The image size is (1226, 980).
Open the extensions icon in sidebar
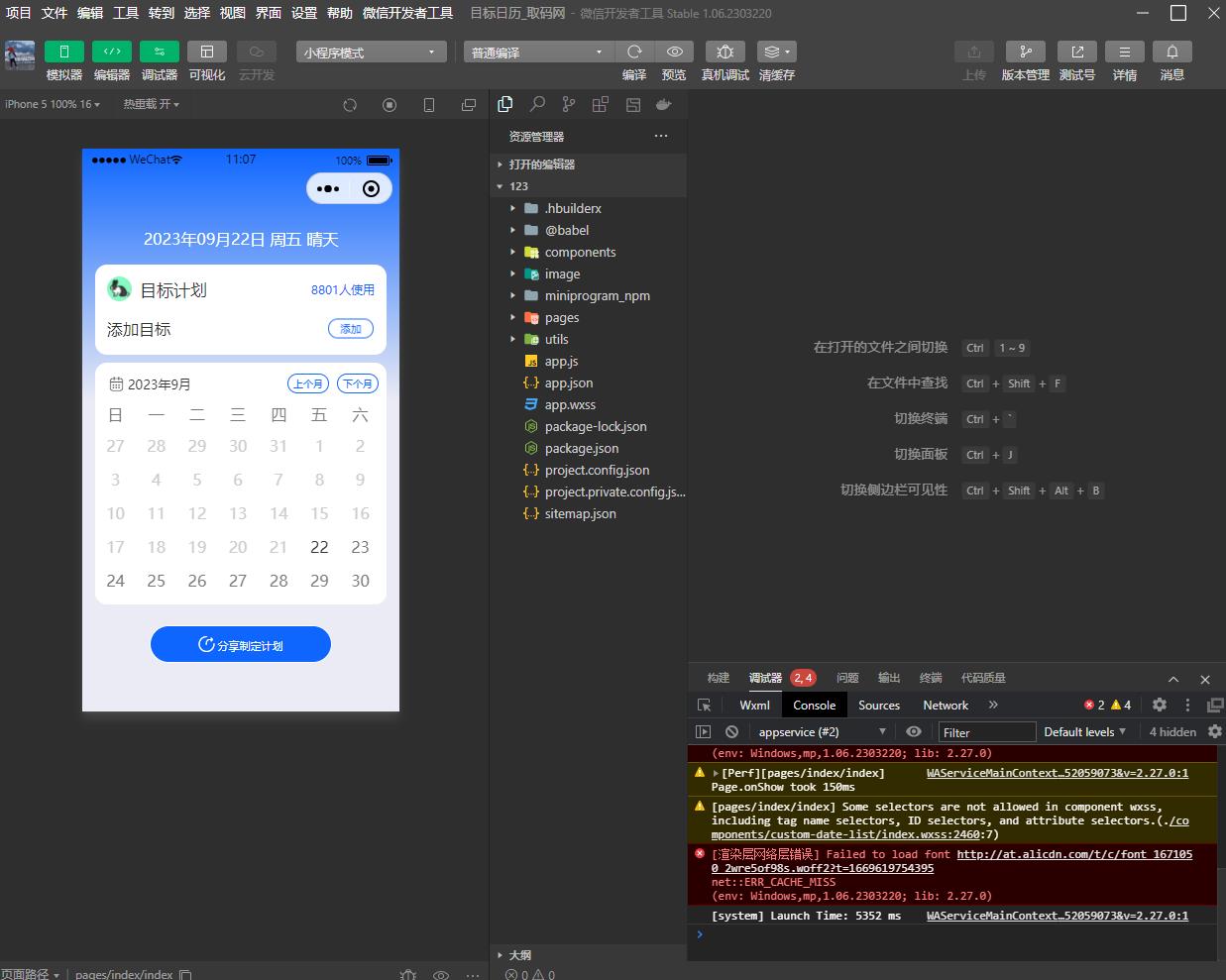(x=601, y=104)
